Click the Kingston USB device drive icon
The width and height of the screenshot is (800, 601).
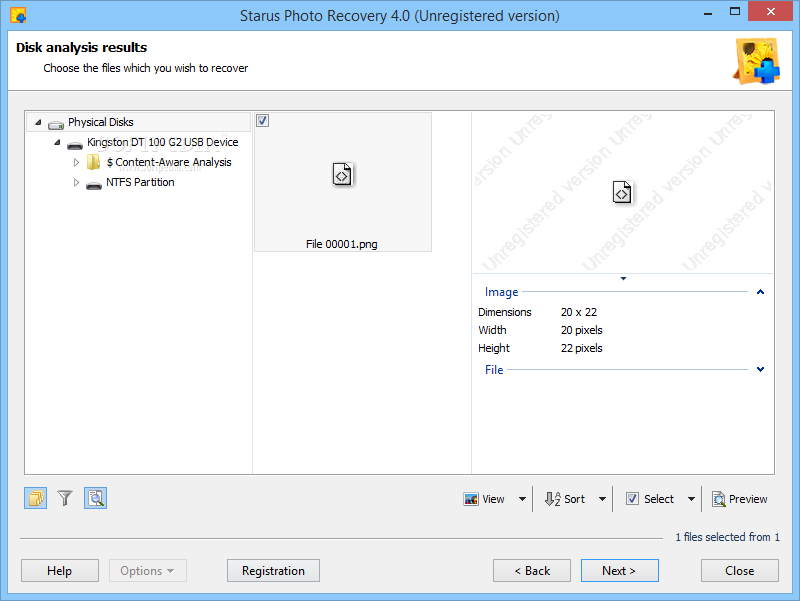74,145
